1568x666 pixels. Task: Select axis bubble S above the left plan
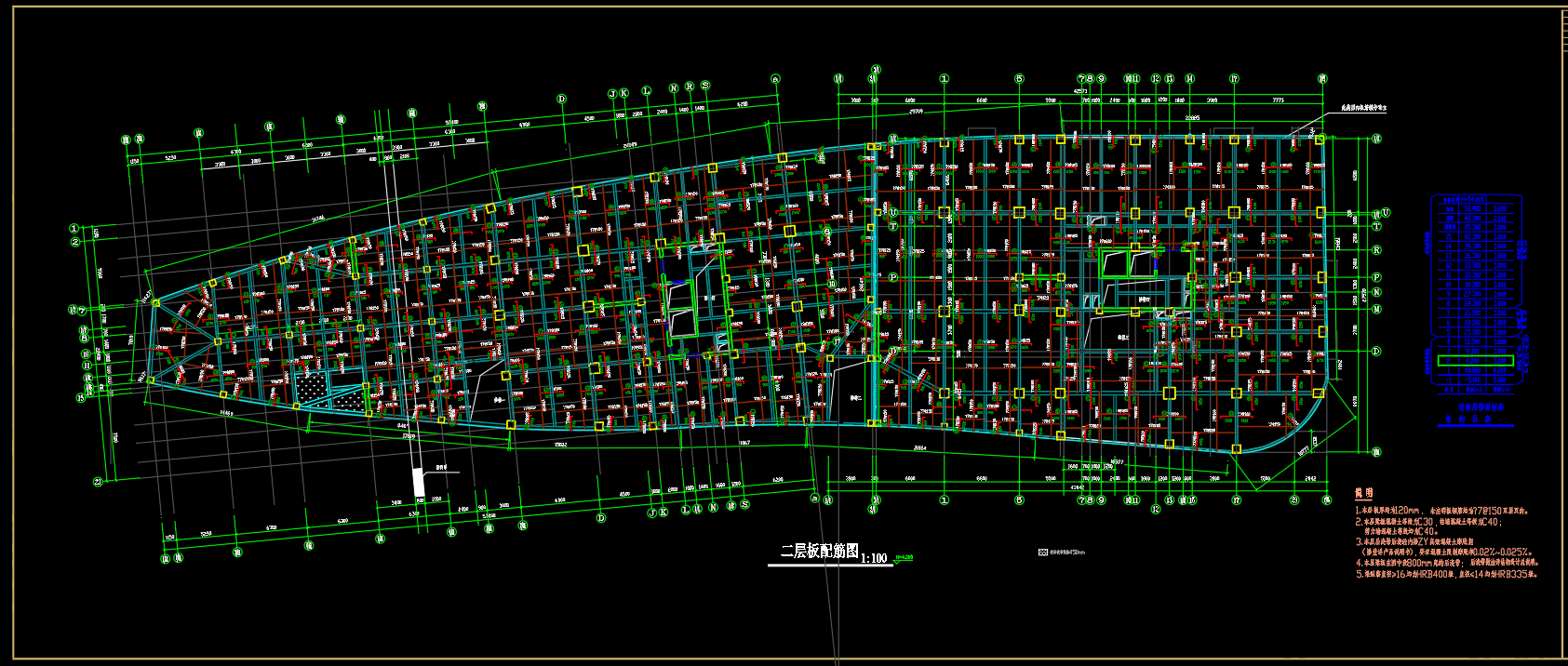pyautogui.click(x=705, y=86)
